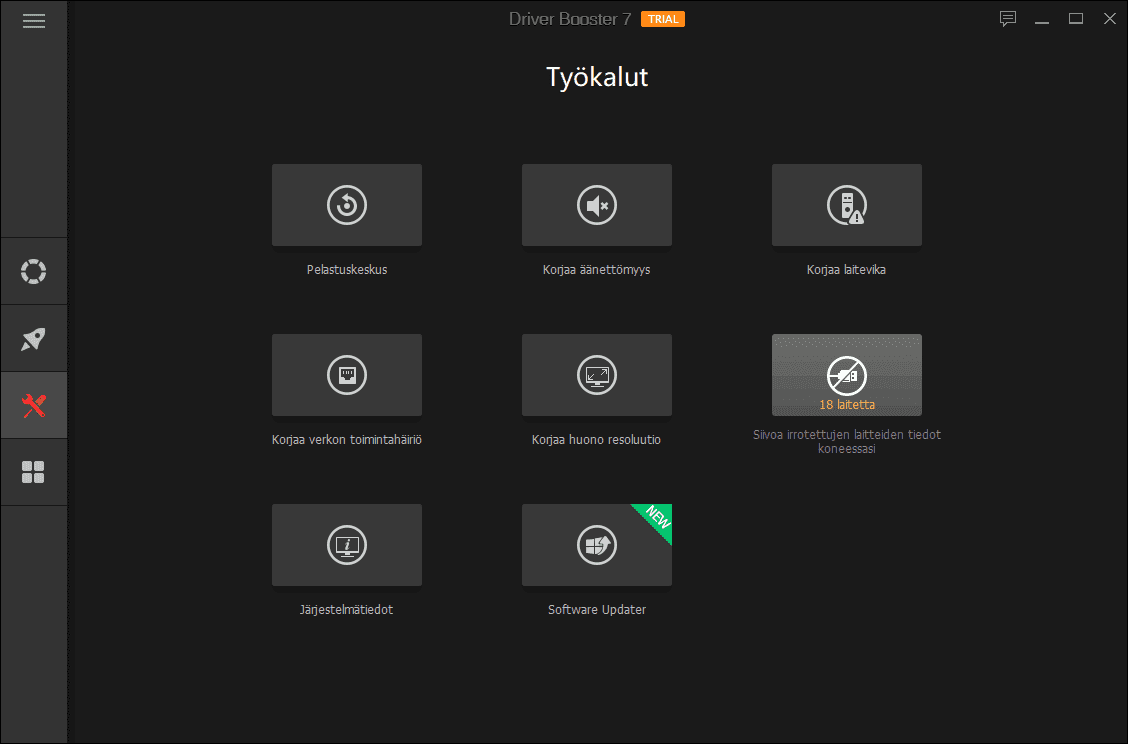Close the Driver Booster window
Screen dimensions: 1128x744
[1109, 19]
